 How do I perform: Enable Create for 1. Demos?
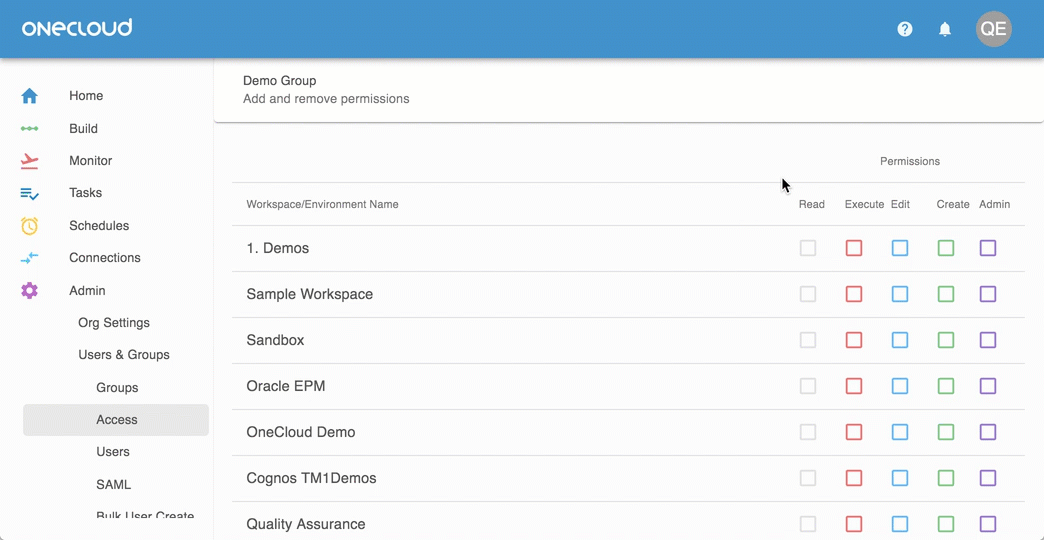(946, 248)
